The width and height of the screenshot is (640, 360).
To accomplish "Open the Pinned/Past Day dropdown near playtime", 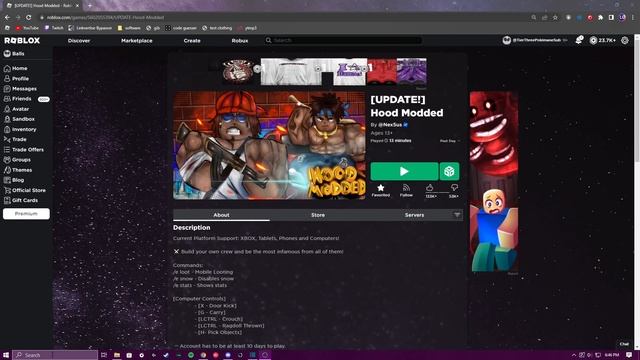I will [449, 141].
